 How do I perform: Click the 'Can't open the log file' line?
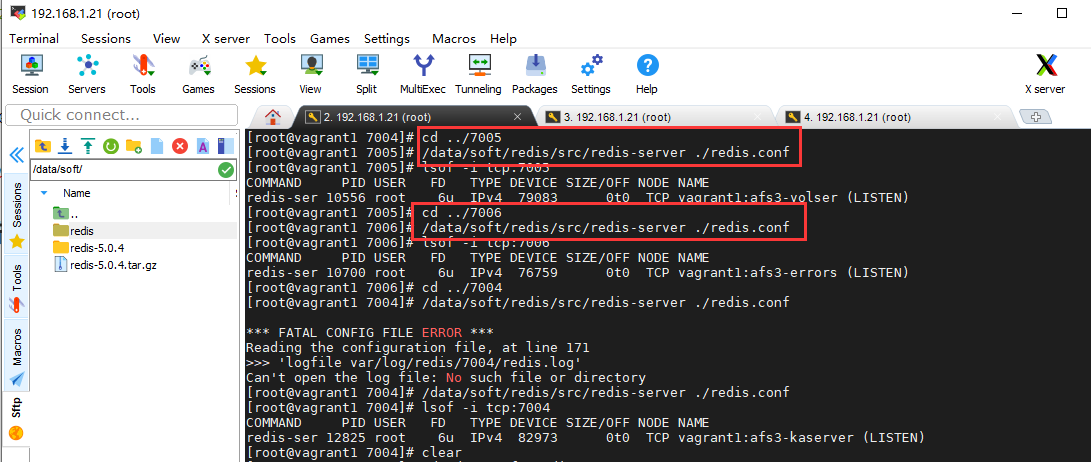[x=446, y=378]
